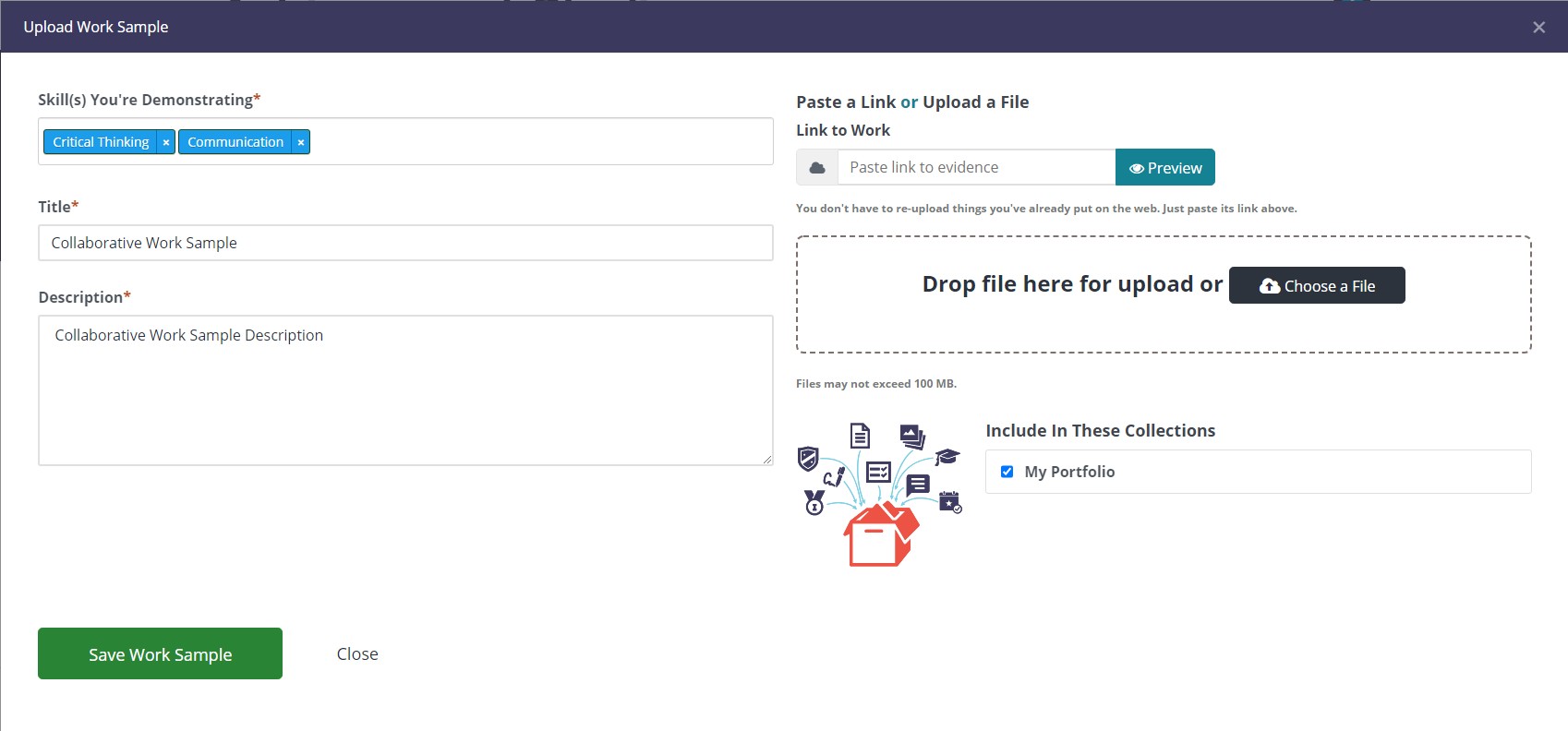The width and height of the screenshot is (1568, 731).
Task: Select the Communication tag
Action: 235,142
